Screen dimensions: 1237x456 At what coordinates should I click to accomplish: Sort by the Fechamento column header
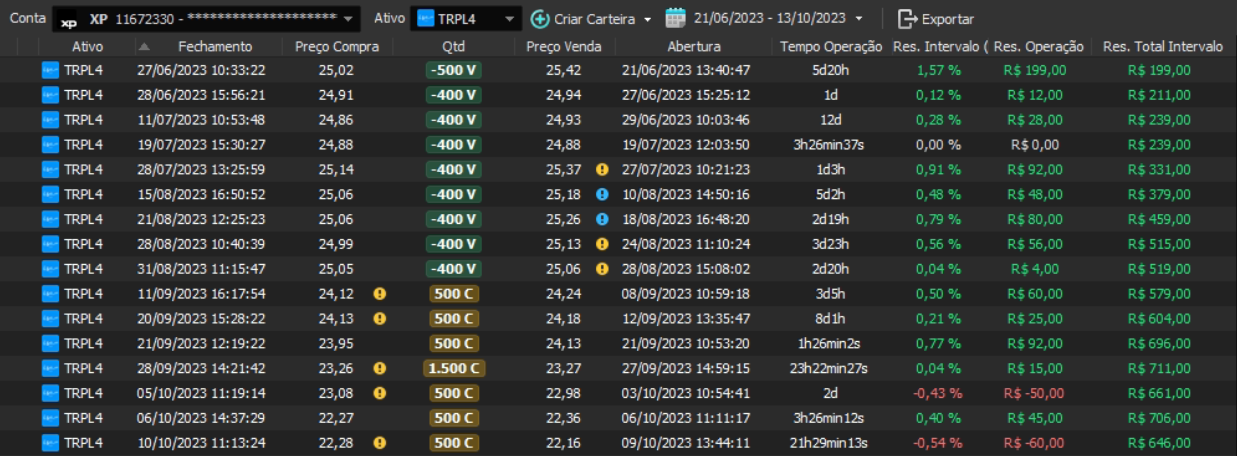(215, 46)
